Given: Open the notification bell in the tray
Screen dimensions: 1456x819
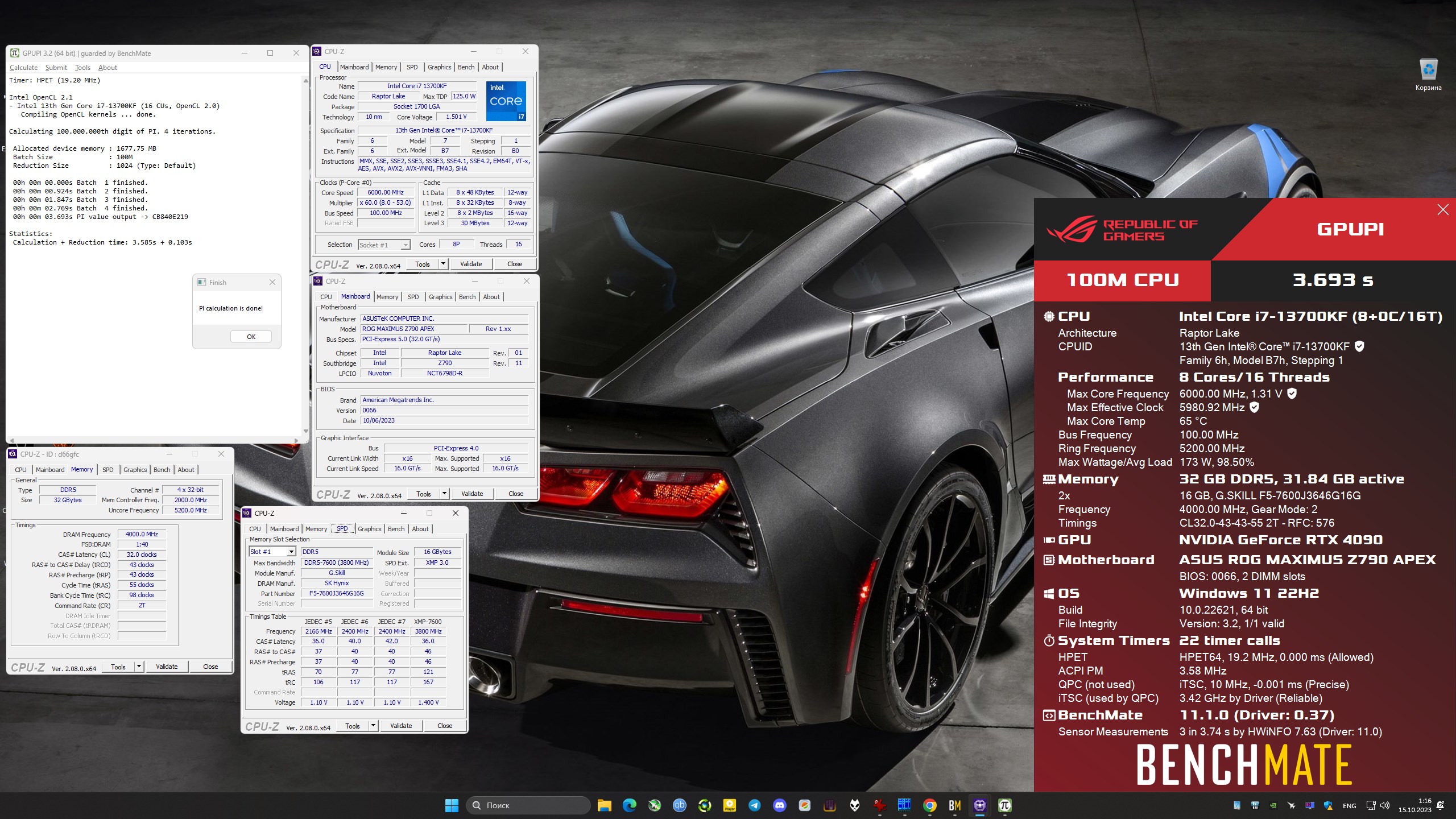Looking at the screenshot, I should coord(1440,805).
